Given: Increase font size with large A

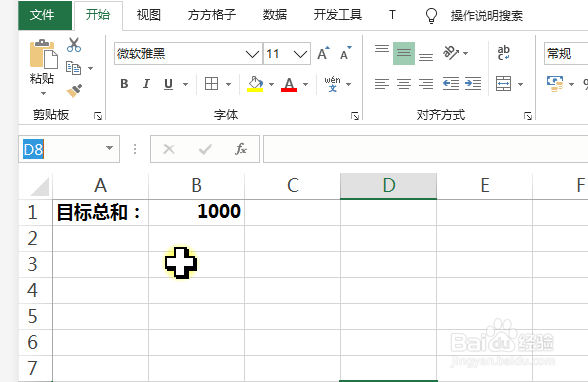Looking at the screenshot, I should tap(323, 54).
